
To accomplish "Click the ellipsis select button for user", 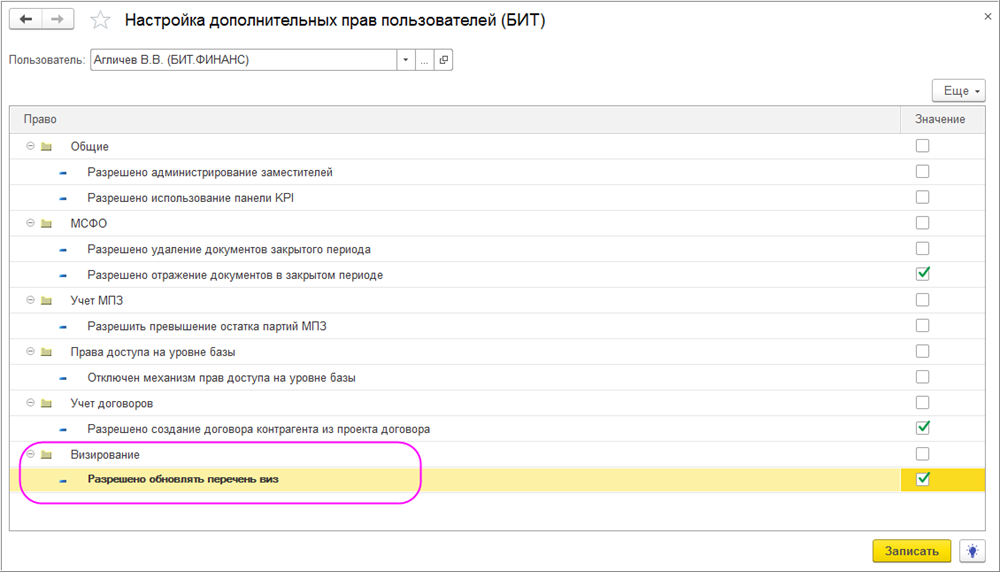I will (x=425, y=60).
